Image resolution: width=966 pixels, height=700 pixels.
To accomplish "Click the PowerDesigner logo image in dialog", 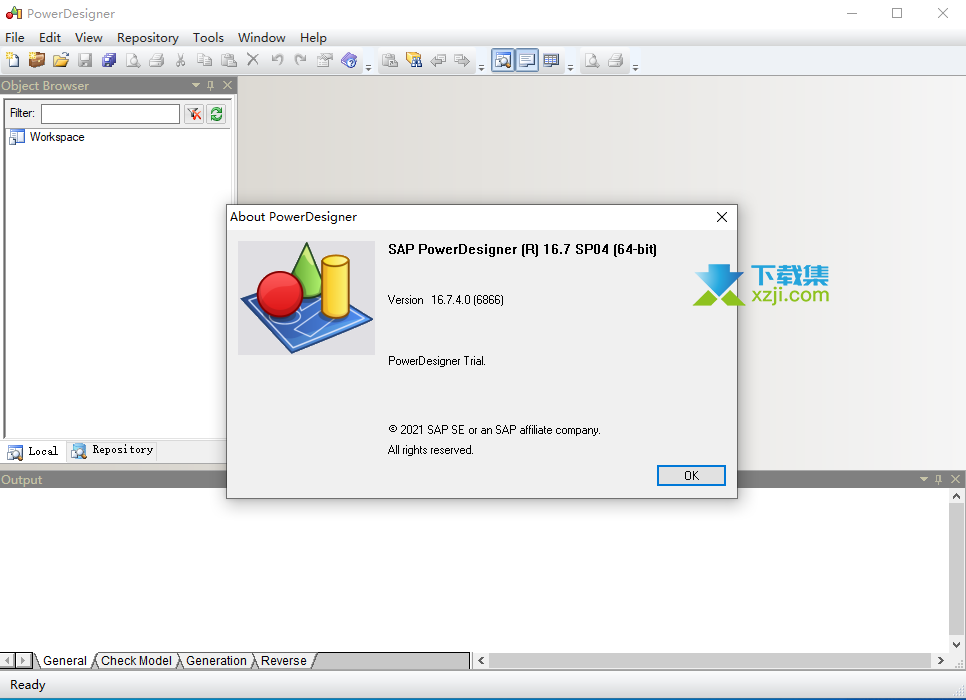I will click(306, 298).
